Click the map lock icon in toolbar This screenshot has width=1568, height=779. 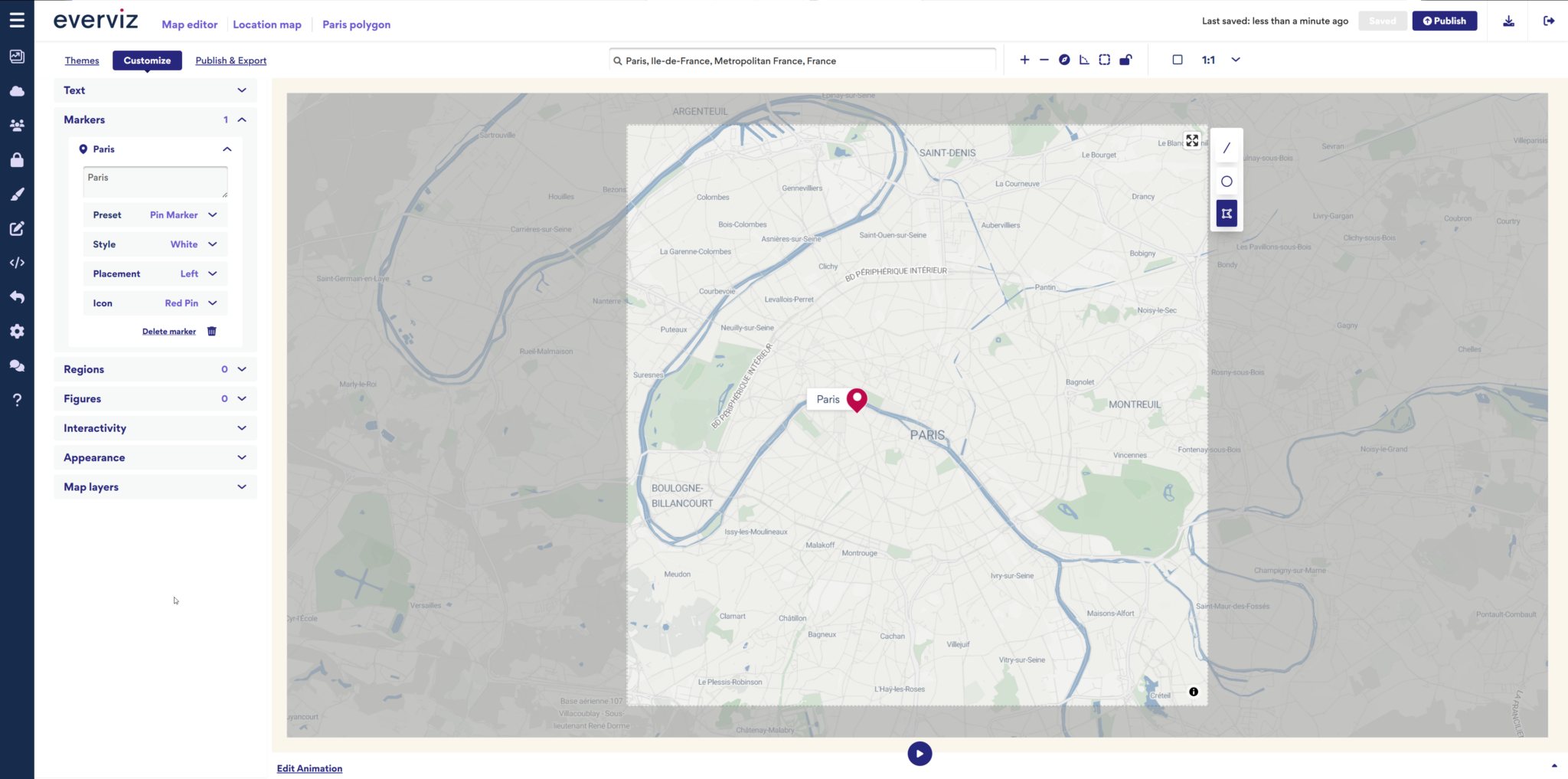click(1125, 59)
